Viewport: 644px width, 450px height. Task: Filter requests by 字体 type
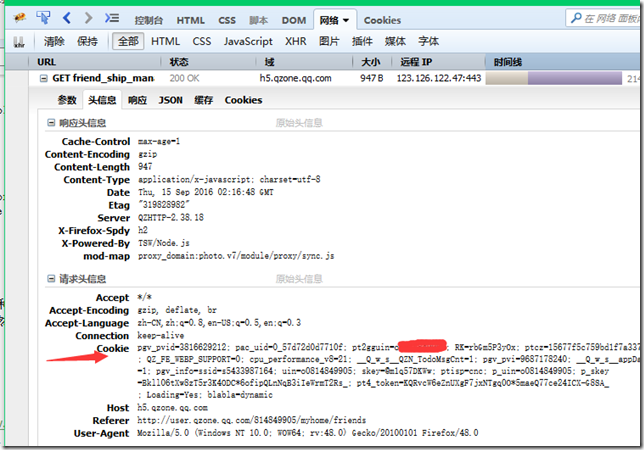coord(428,41)
